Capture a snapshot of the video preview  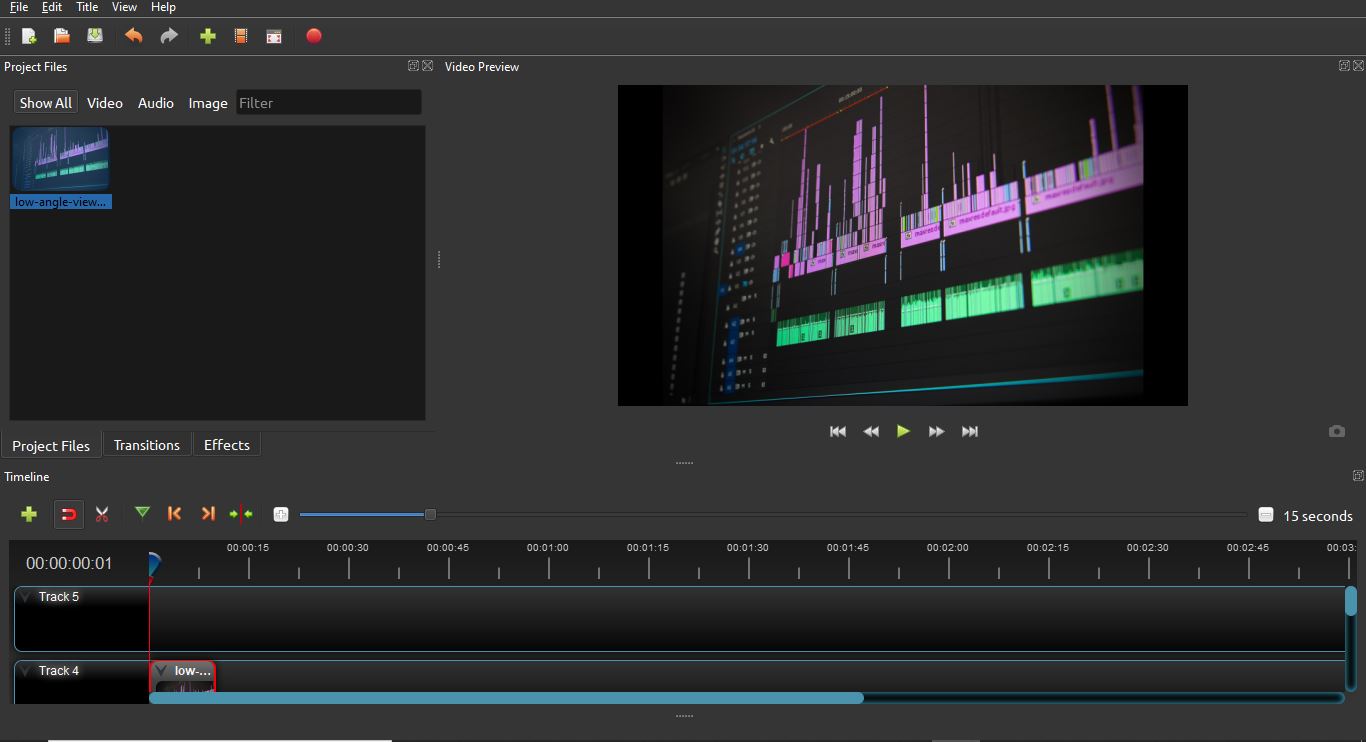[1337, 430]
